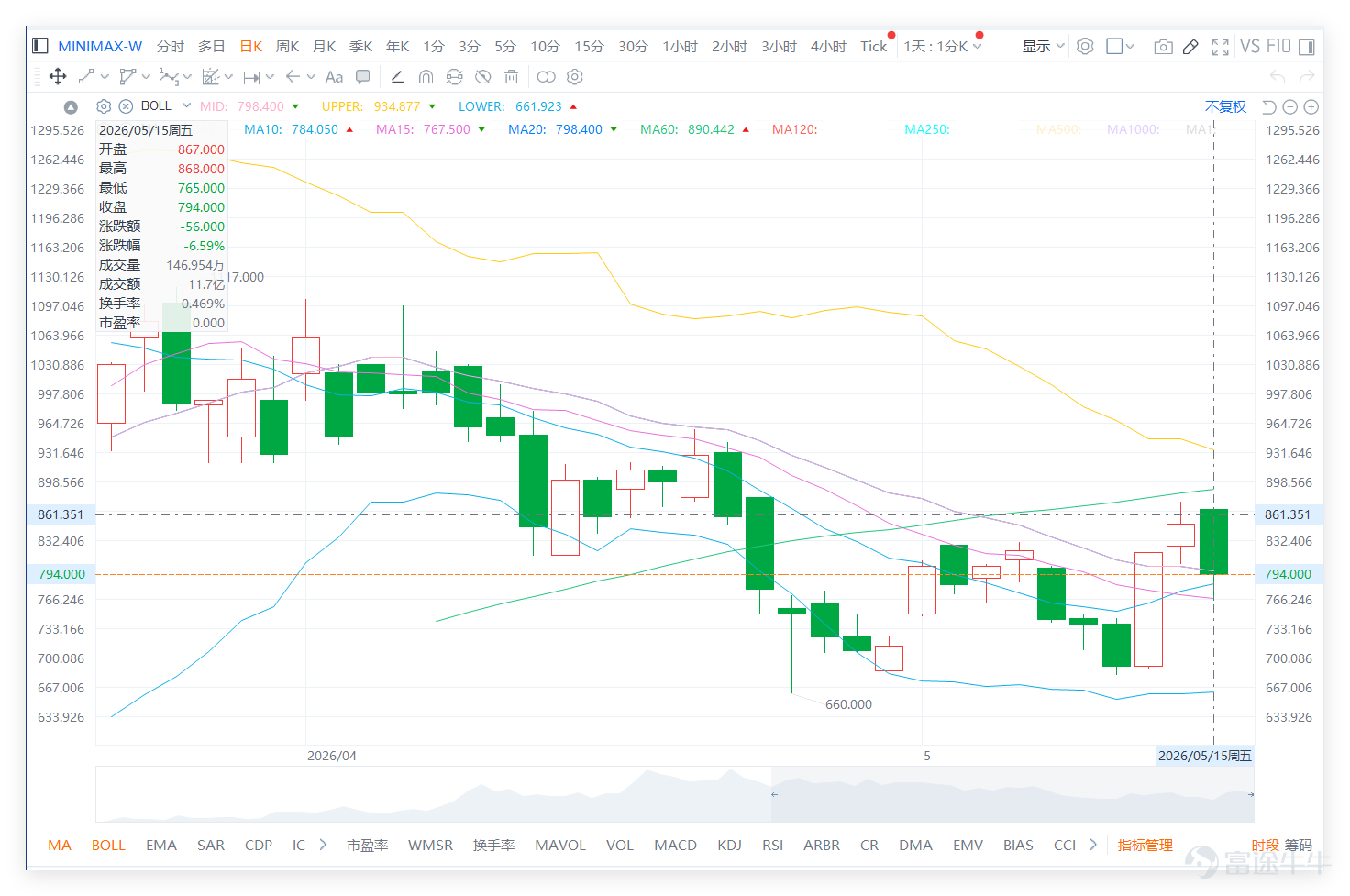Screen dimensions: 1350x896
Task: Click the 筹码 chips button
Action: coord(1298,845)
